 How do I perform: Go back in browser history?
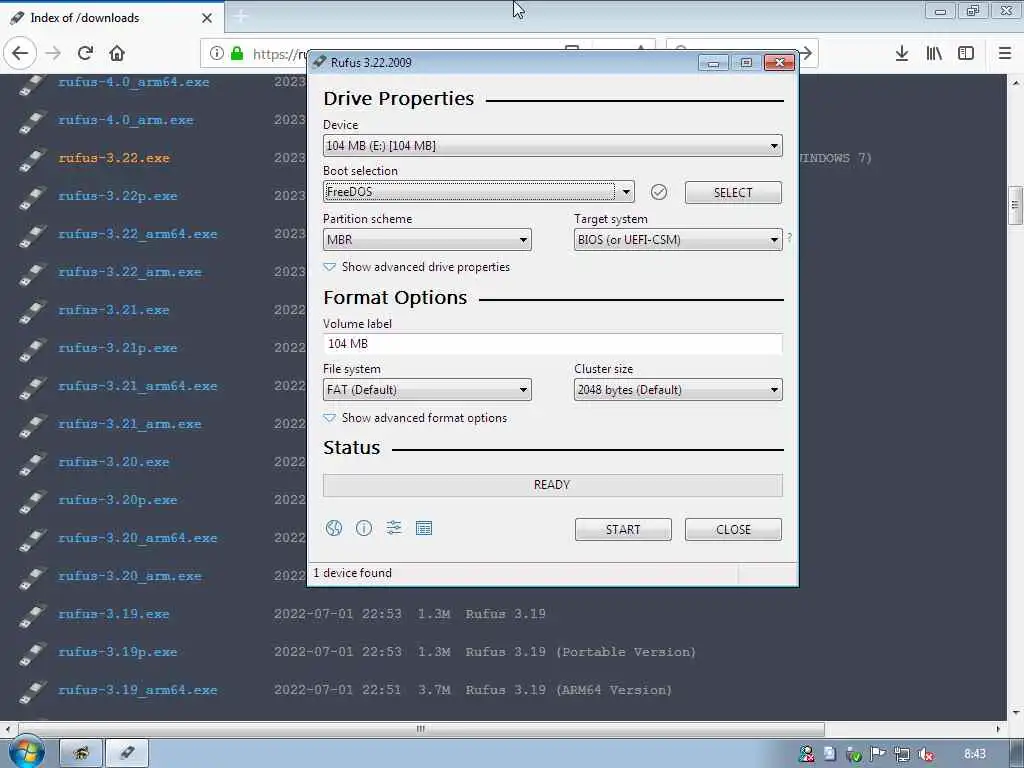pyautogui.click(x=20, y=54)
